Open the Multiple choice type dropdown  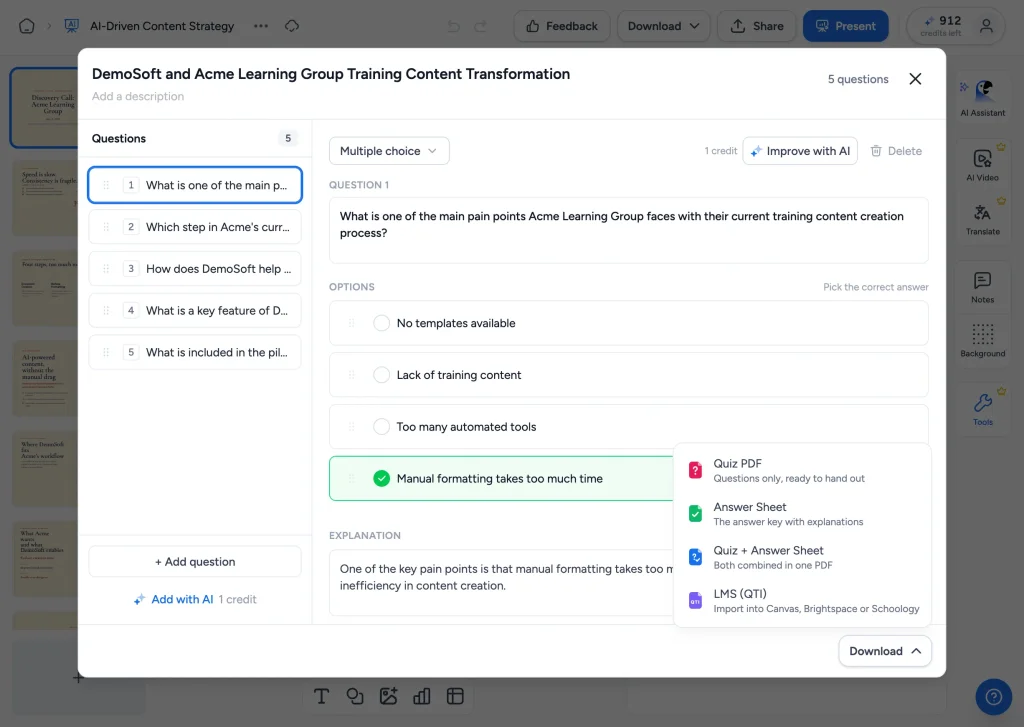click(x=389, y=151)
